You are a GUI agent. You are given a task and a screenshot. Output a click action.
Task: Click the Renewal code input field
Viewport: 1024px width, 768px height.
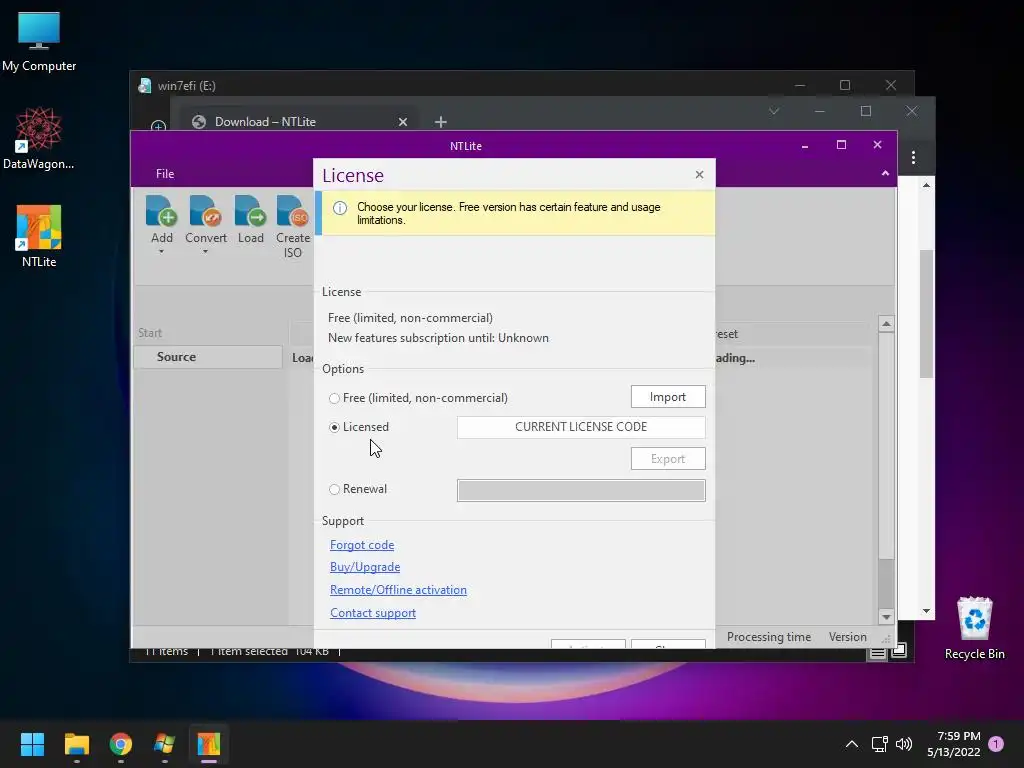581,490
